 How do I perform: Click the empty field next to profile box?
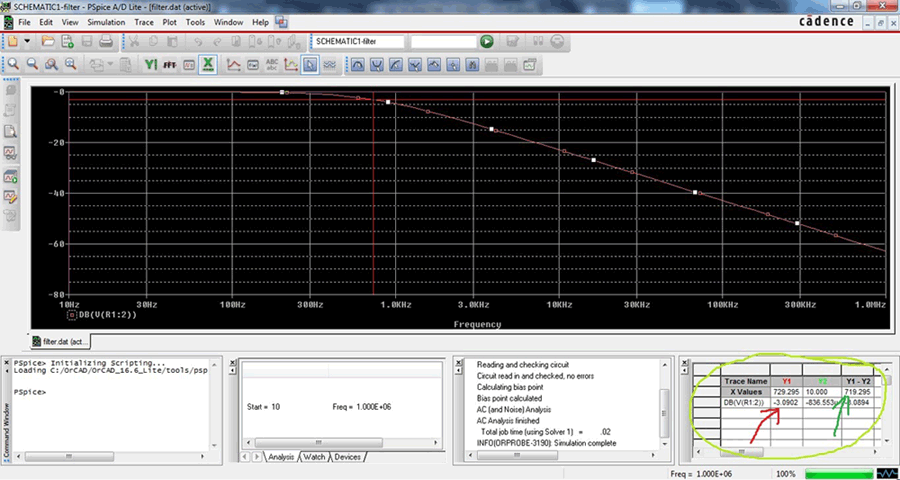pos(444,41)
